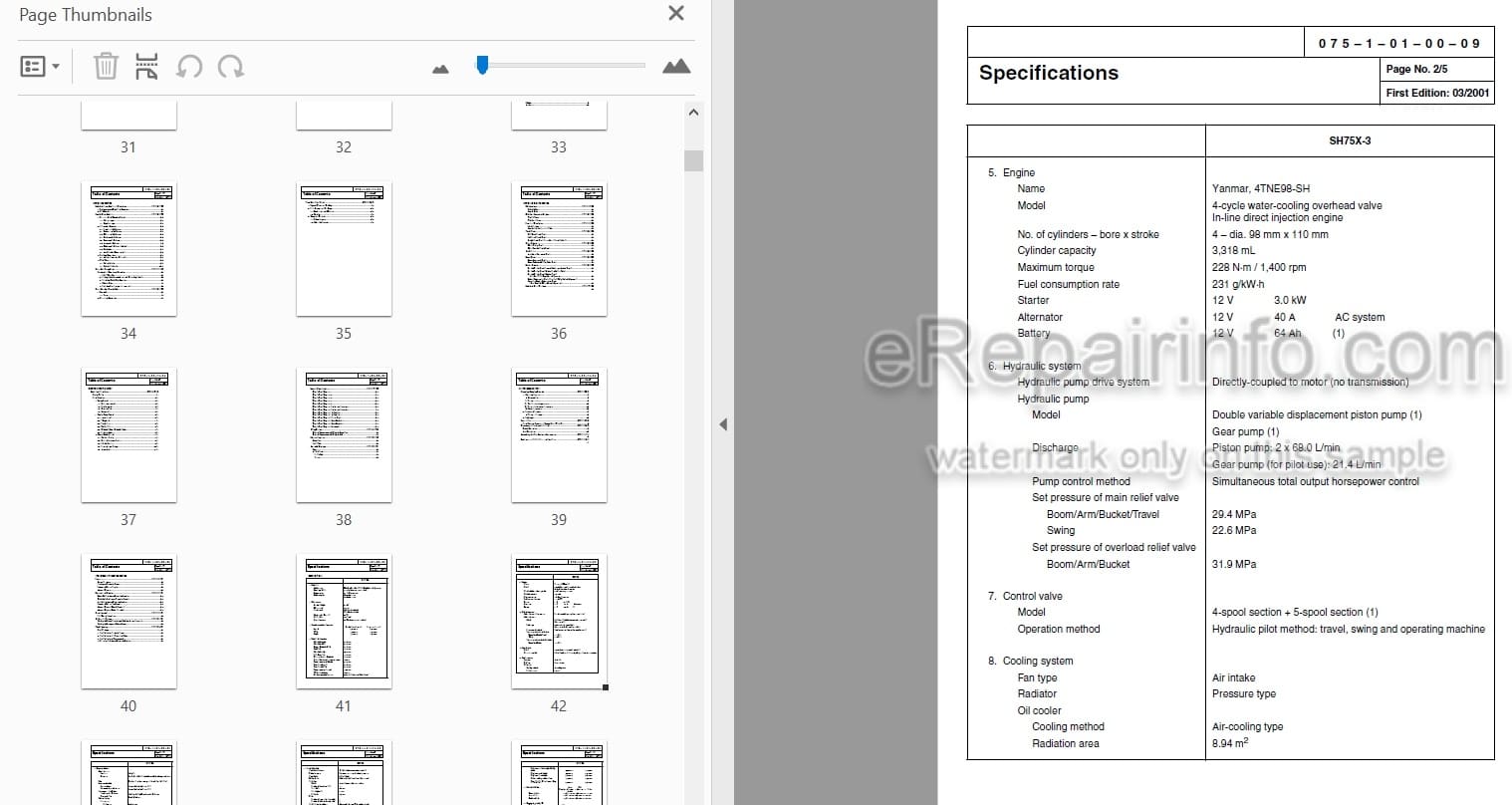
Task: Click the '31.9 MPa' overload relief value
Action: pos(1234,564)
